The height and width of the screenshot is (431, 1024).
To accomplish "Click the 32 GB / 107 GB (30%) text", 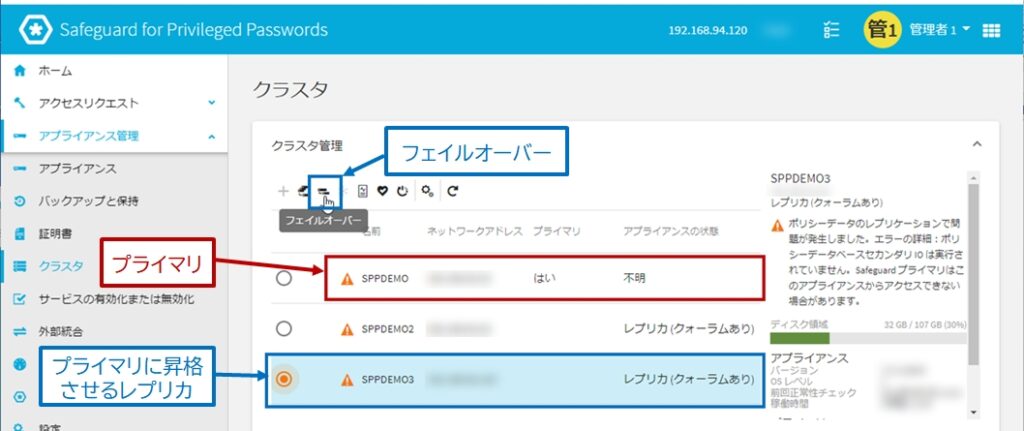I will (925, 325).
